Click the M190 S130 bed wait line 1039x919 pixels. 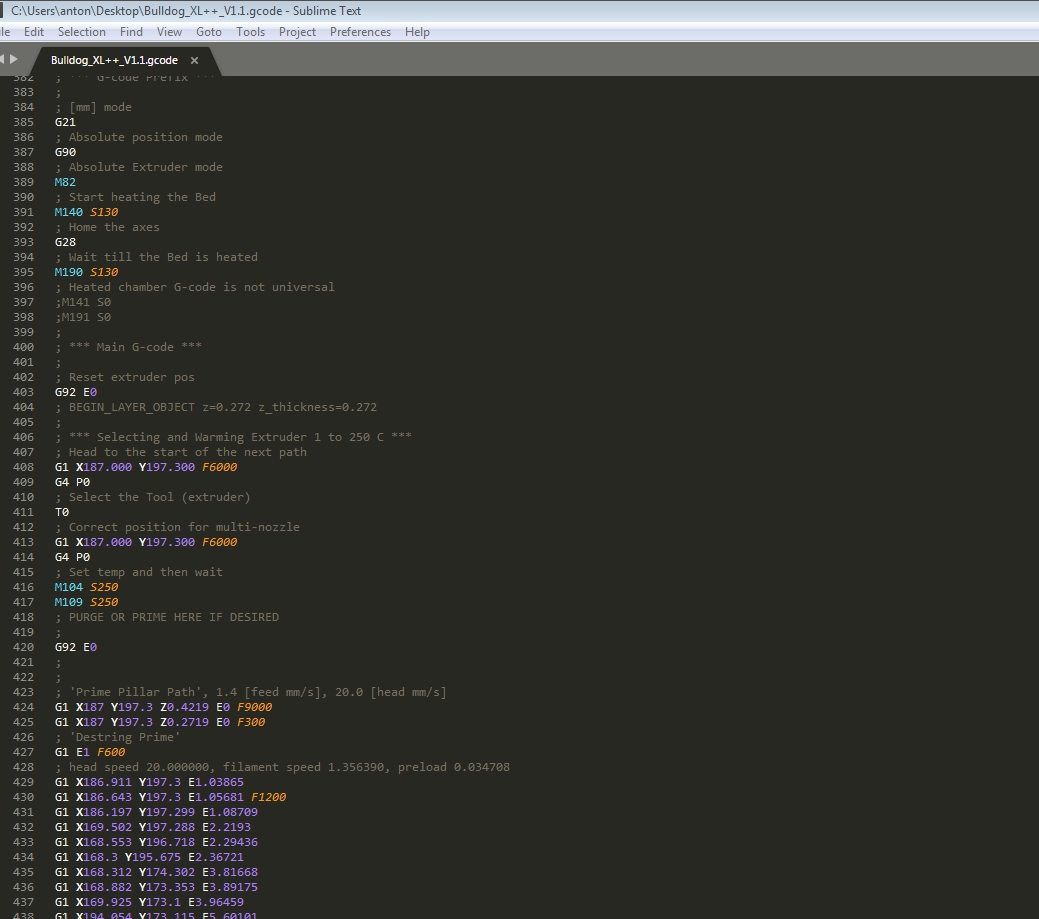coord(87,272)
